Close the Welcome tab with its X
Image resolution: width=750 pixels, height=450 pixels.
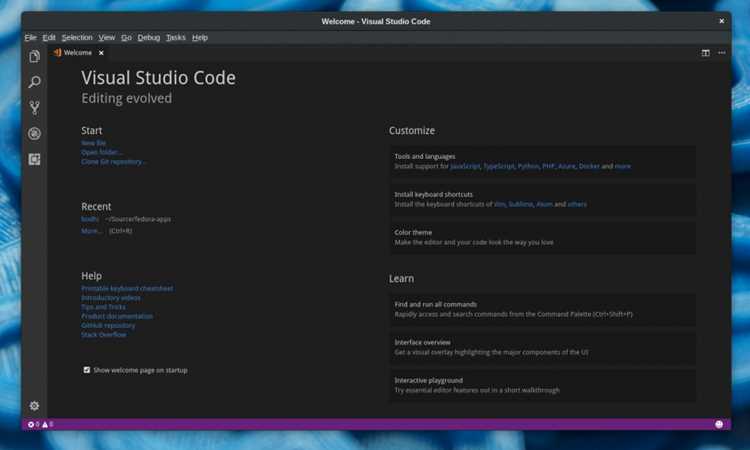(101, 53)
